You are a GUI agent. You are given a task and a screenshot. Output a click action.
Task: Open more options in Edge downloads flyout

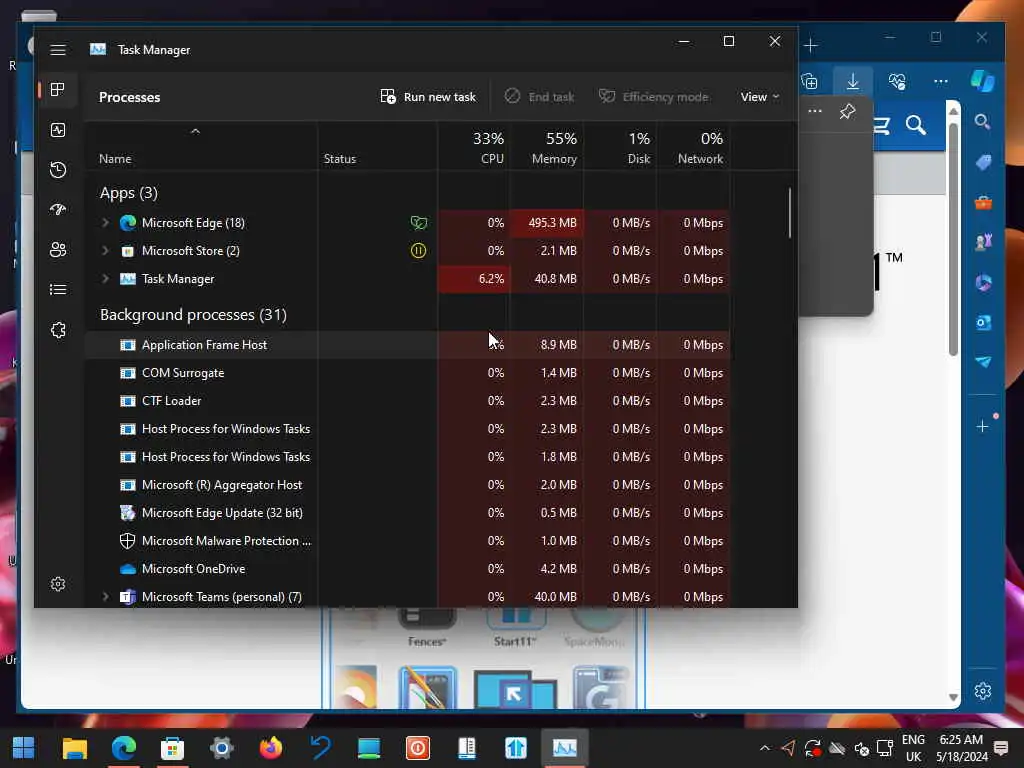[815, 111]
